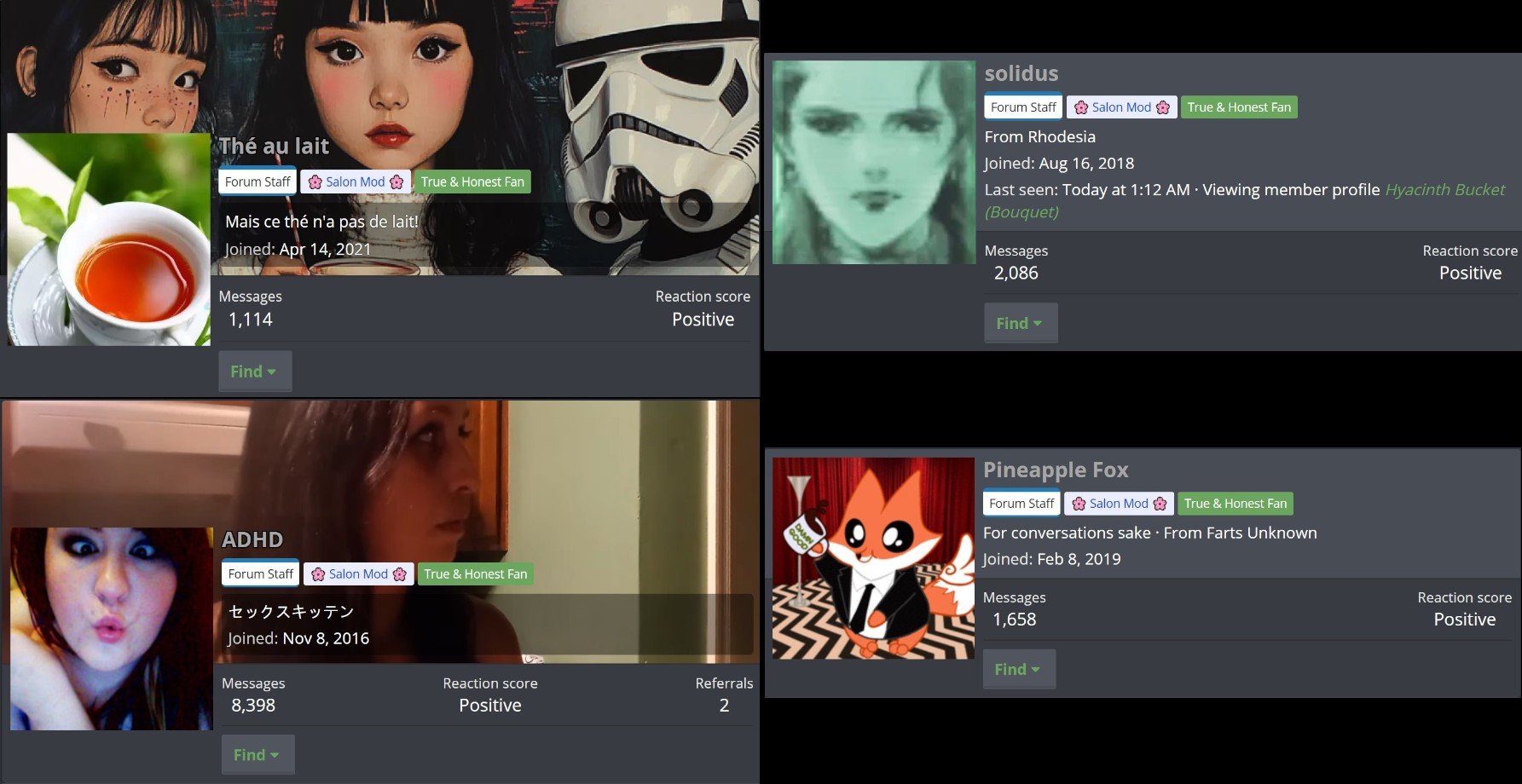
Task: Click True & Honest Fan badge on ADHD card
Action: pyautogui.click(x=475, y=574)
